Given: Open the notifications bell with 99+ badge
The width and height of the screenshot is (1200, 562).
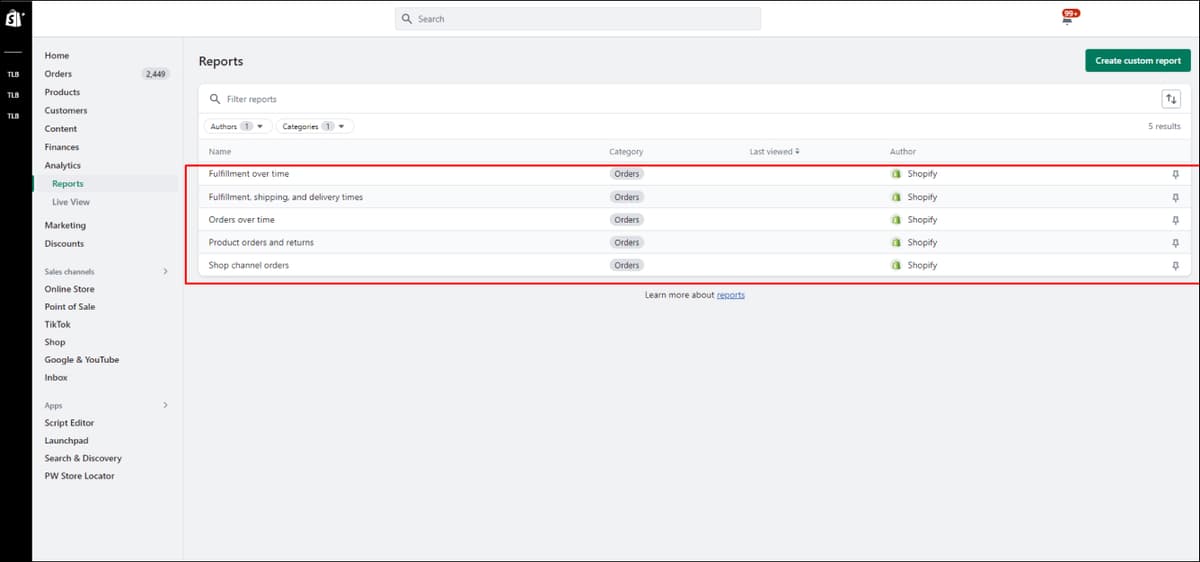Looking at the screenshot, I should 1069,18.
